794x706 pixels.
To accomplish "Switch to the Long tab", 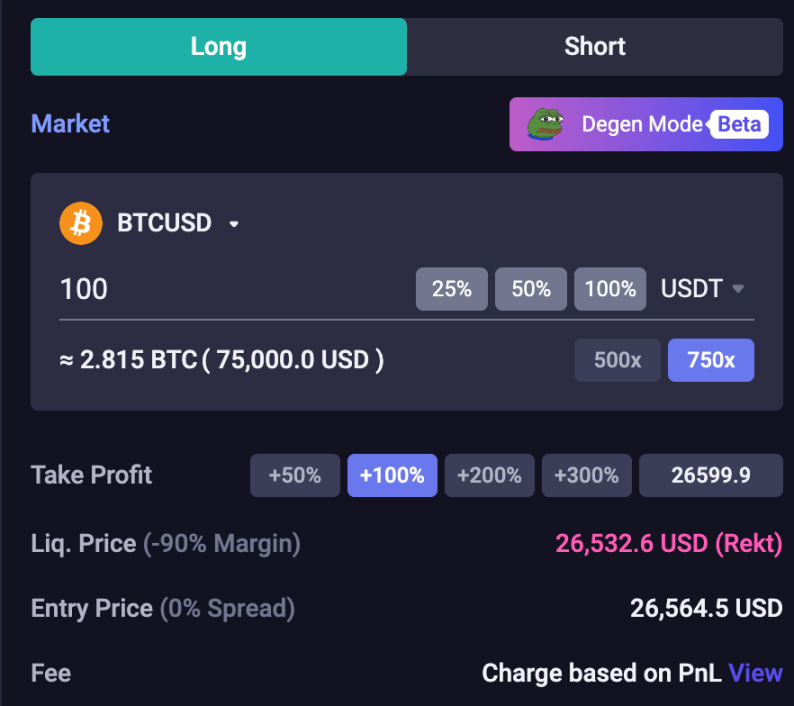I will pyautogui.click(x=218, y=46).
